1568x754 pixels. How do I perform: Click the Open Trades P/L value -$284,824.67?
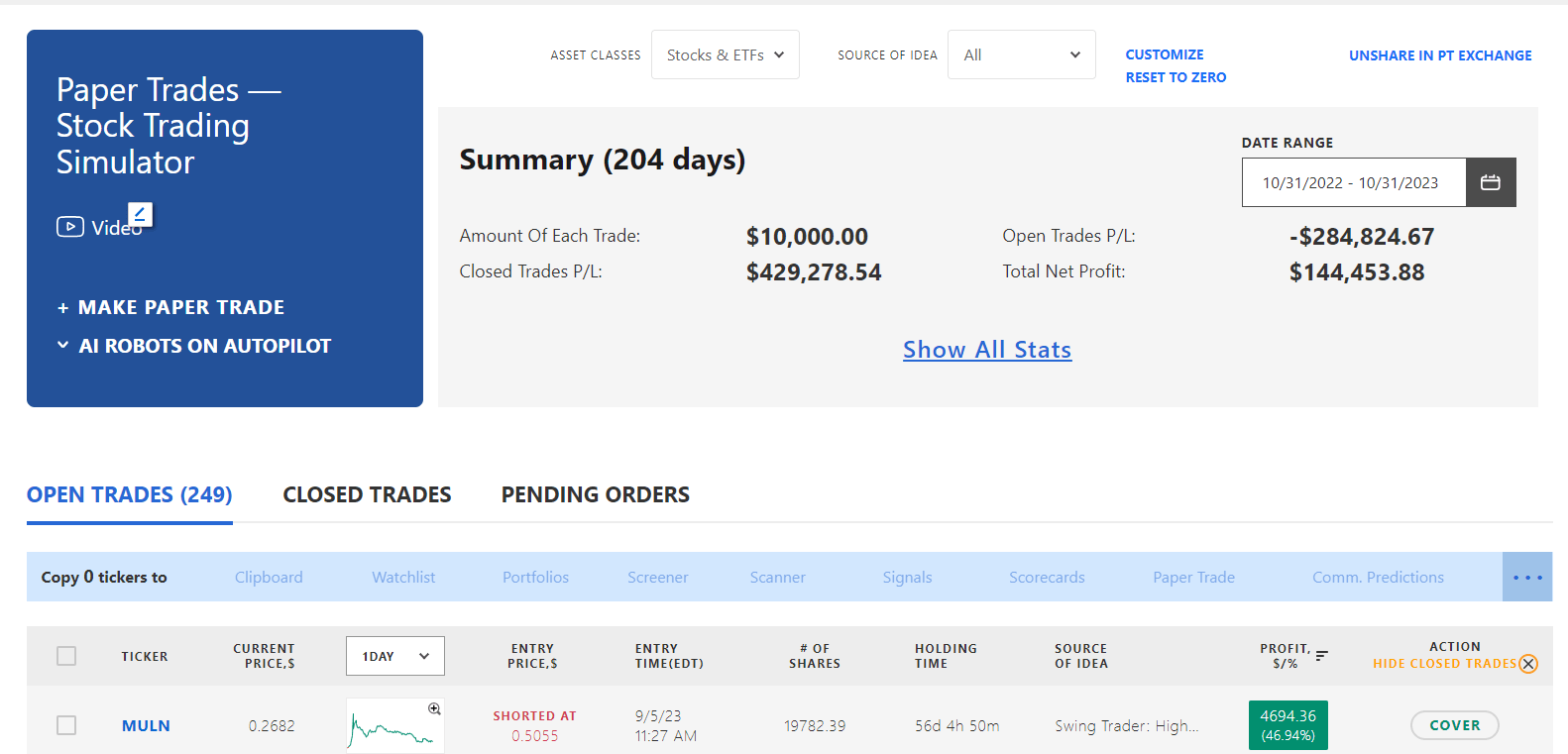[x=1362, y=237]
